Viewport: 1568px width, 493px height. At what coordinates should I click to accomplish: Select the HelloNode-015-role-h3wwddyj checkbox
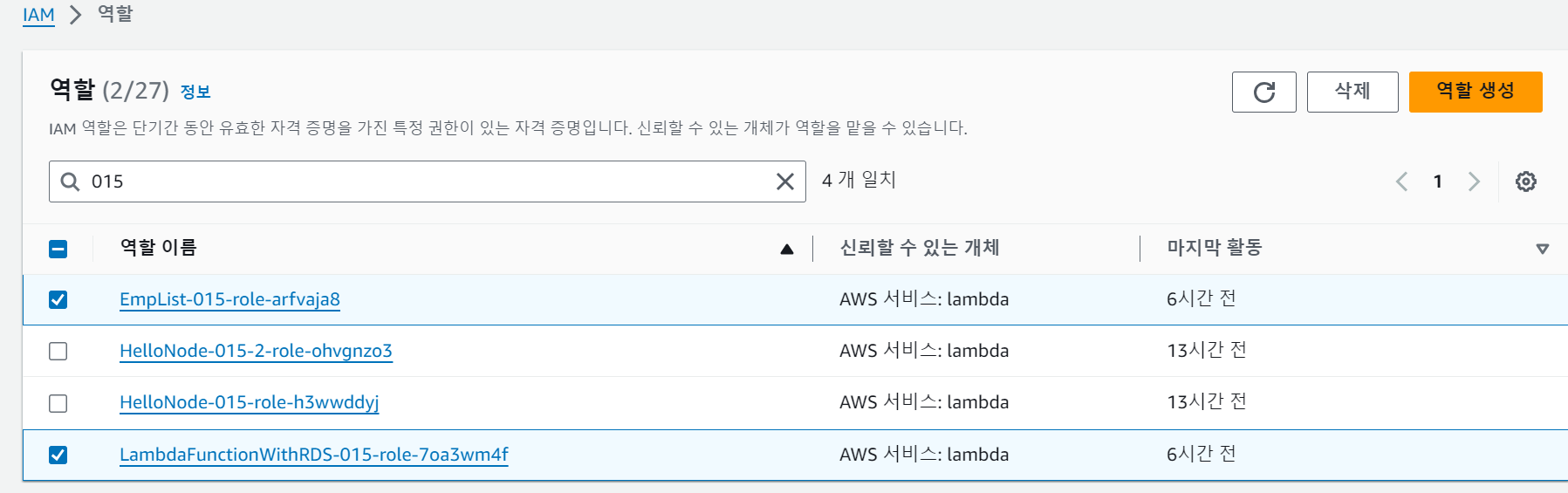(x=58, y=403)
